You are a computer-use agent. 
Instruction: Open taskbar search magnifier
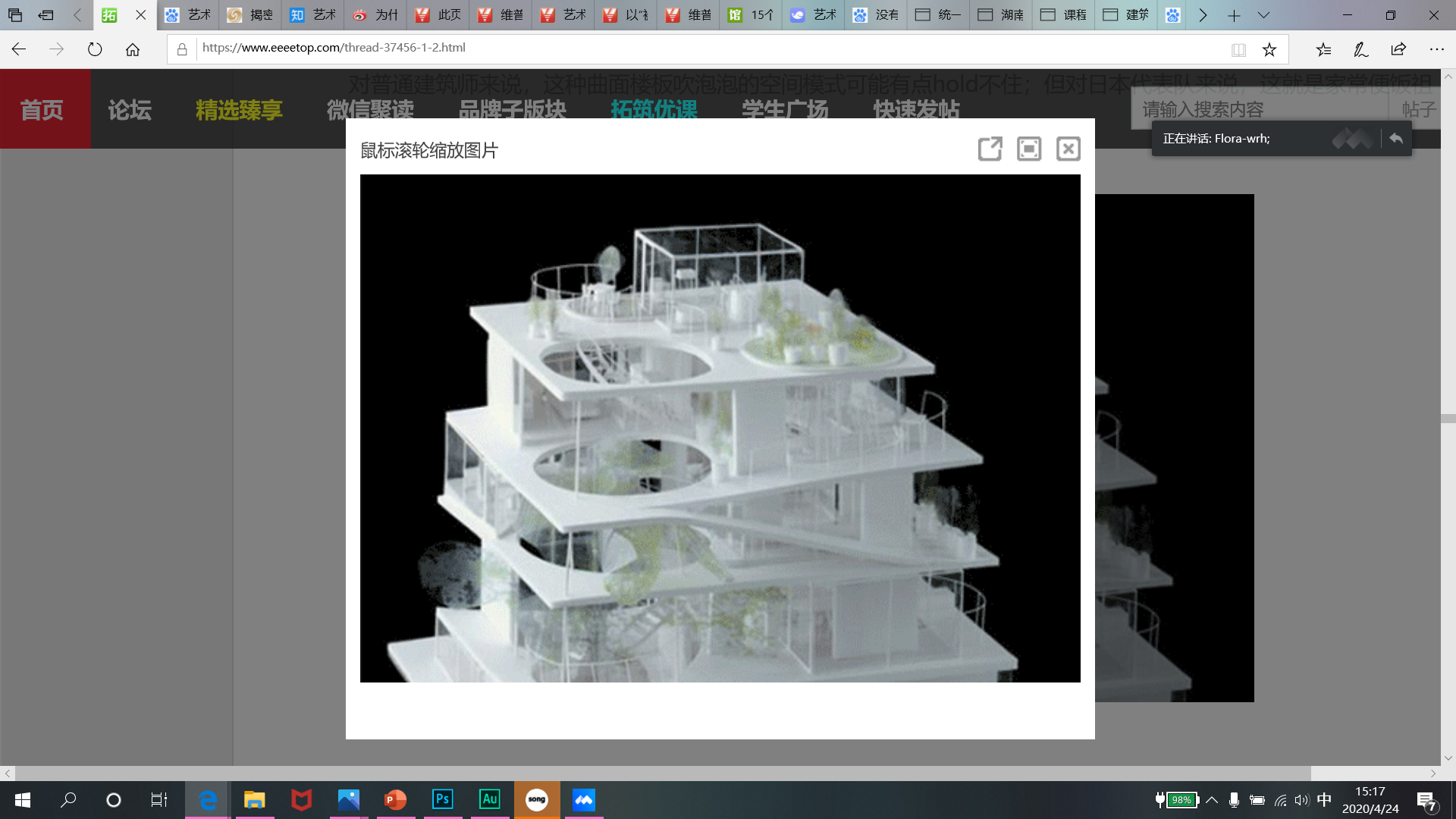68,800
